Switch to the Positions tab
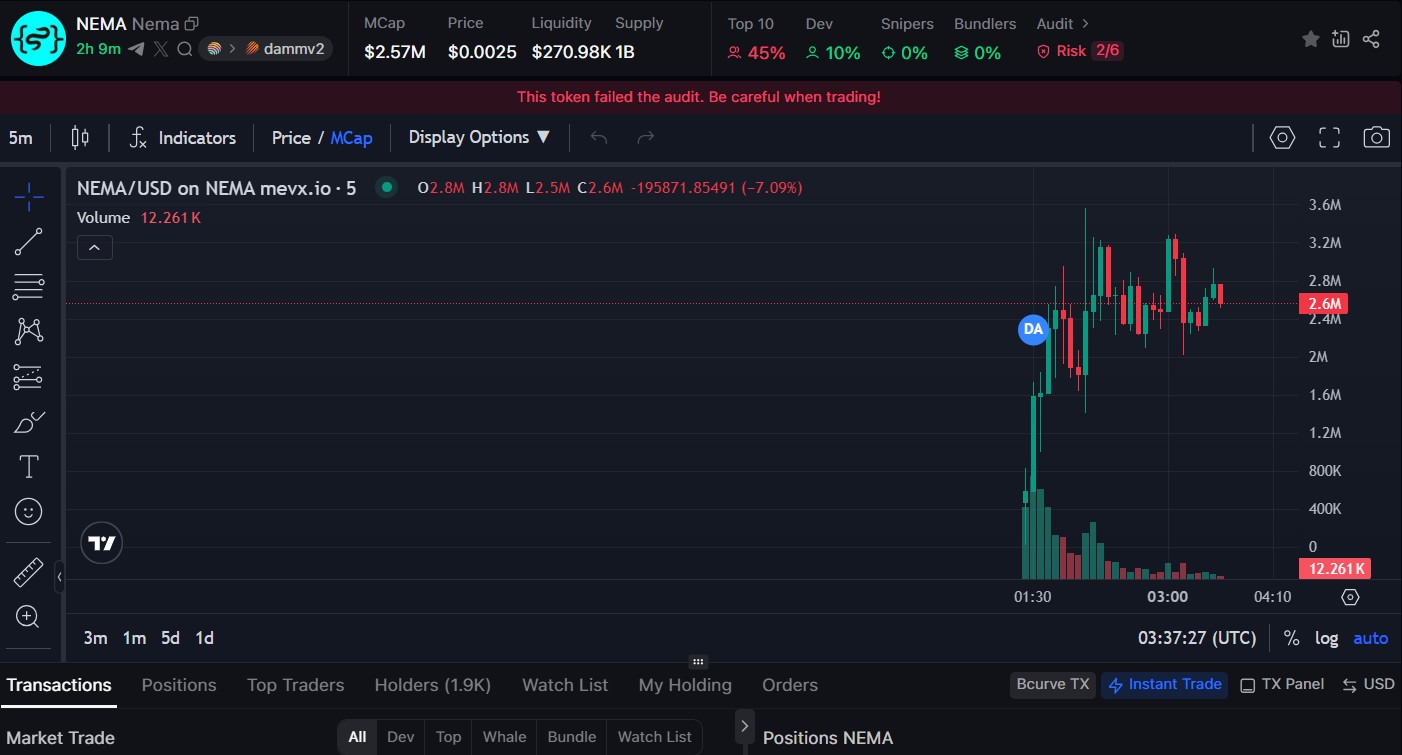1402x755 pixels. point(179,685)
